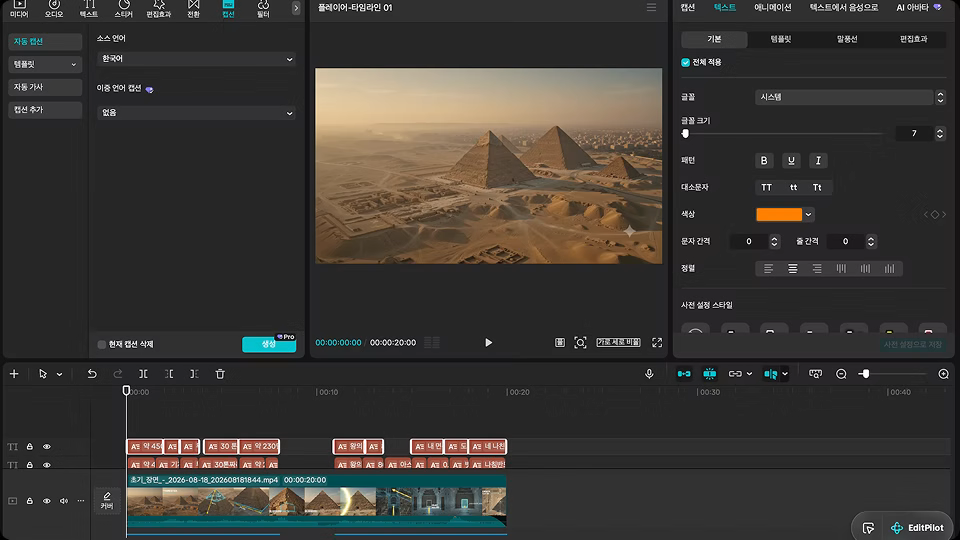960x540 pixels.
Task: Click the 생성 generate button
Action: click(269, 344)
